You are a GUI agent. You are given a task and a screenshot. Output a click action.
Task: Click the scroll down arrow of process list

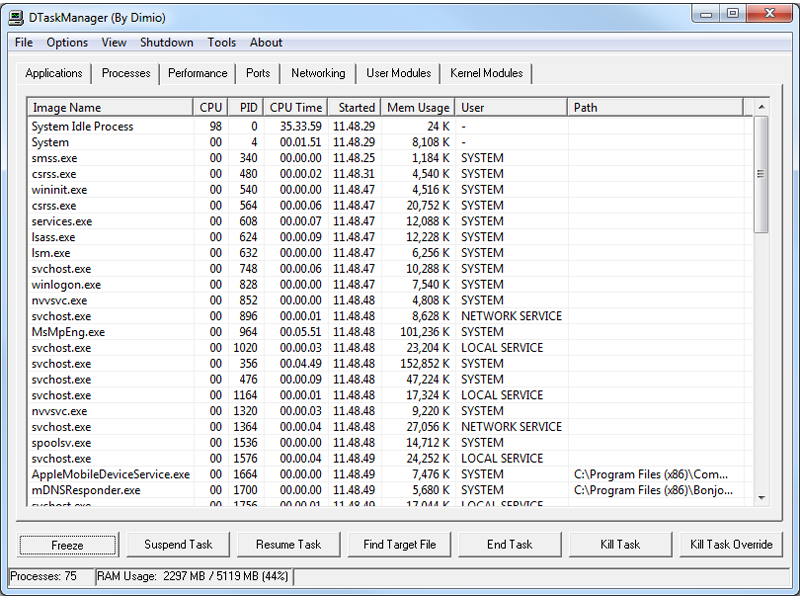pyautogui.click(x=761, y=497)
